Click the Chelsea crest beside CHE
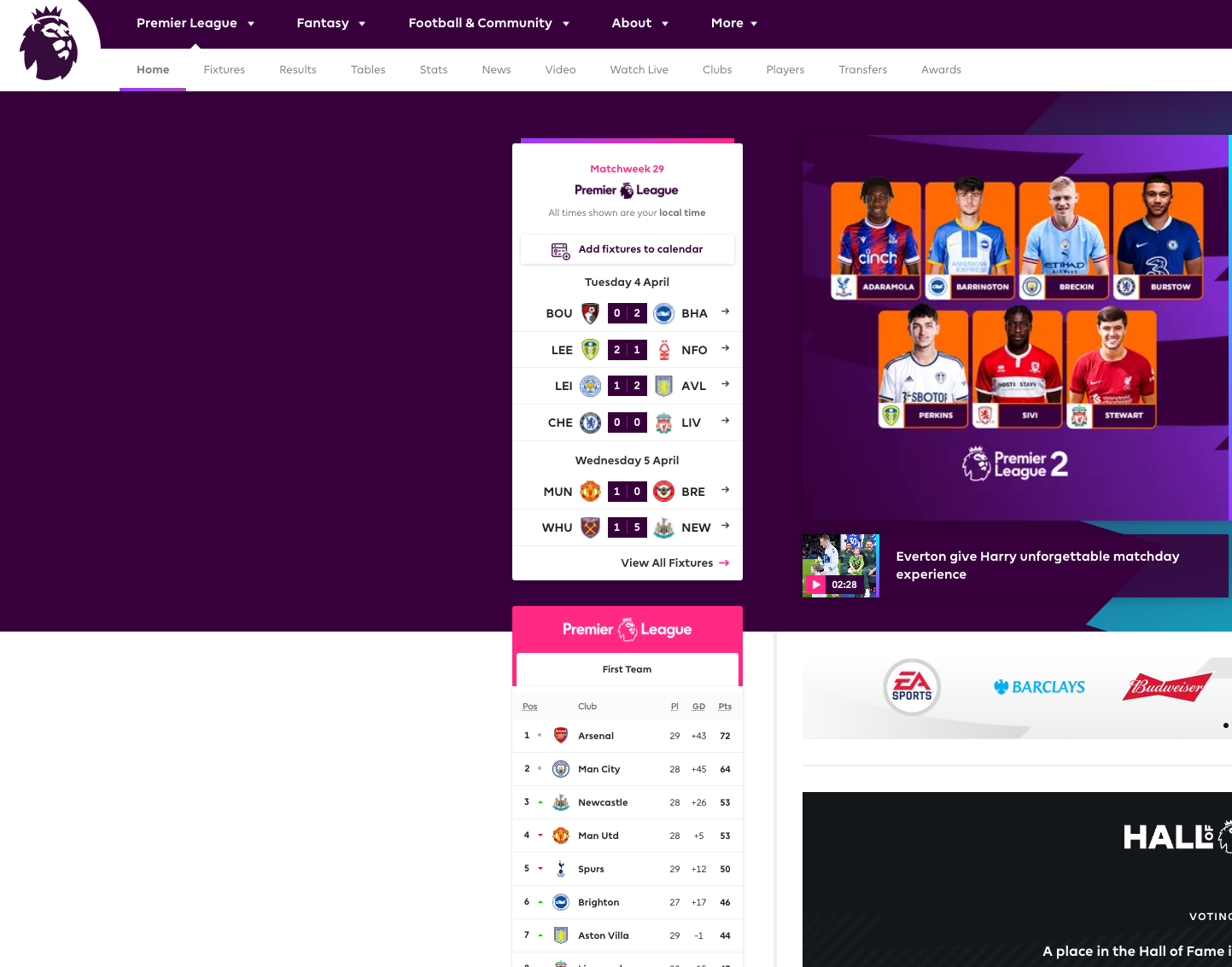 (590, 422)
